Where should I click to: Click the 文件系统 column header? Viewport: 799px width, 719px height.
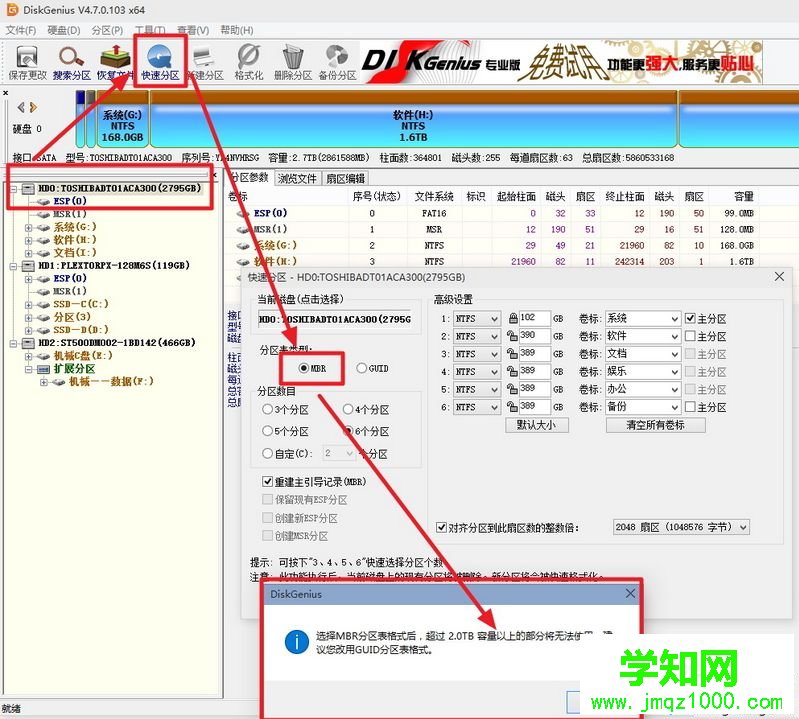pos(434,196)
